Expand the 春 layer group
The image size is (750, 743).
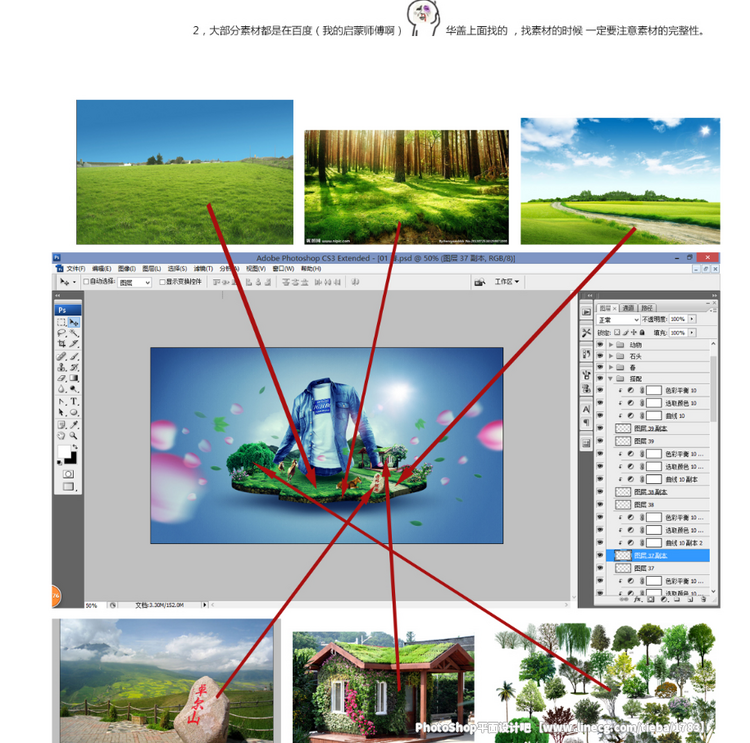pyautogui.click(x=611, y=367)
